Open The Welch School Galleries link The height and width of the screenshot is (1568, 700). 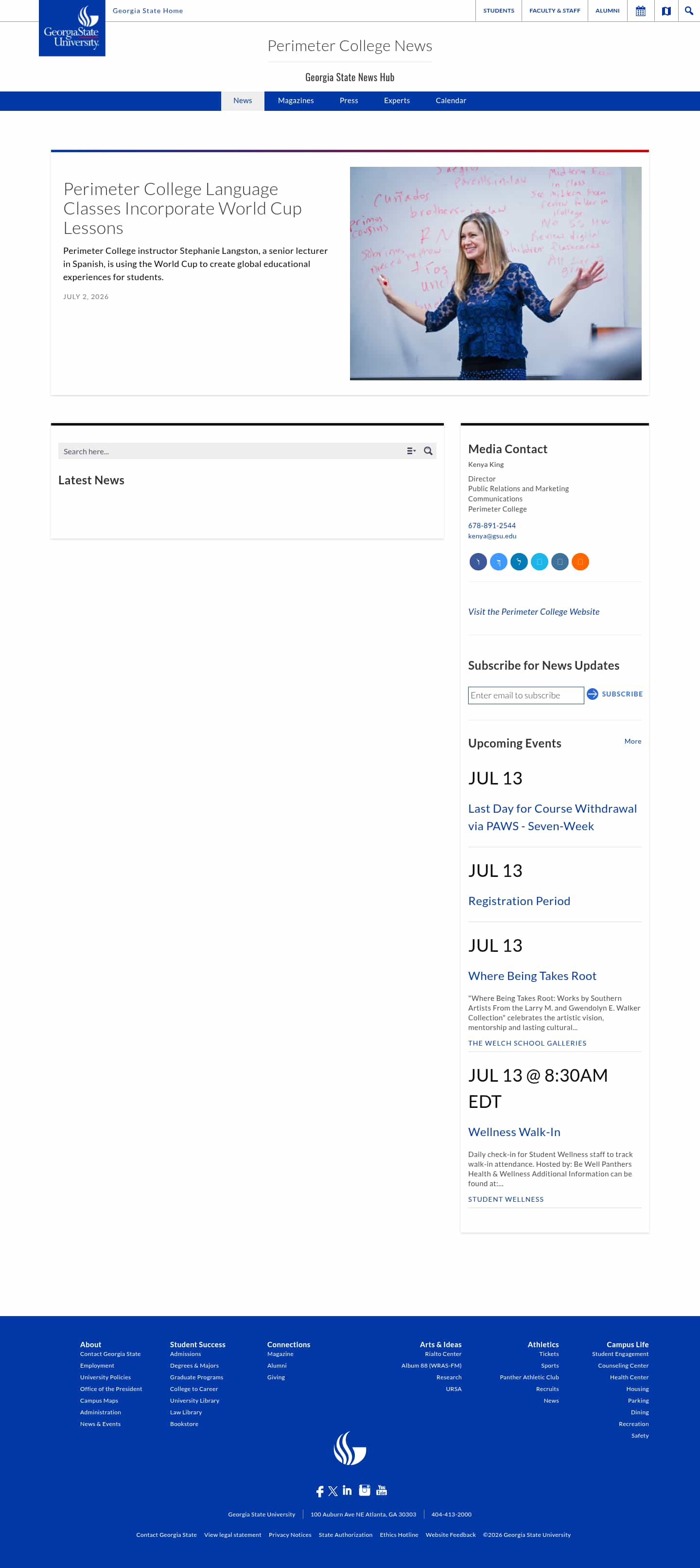(x=527, y=1043)
